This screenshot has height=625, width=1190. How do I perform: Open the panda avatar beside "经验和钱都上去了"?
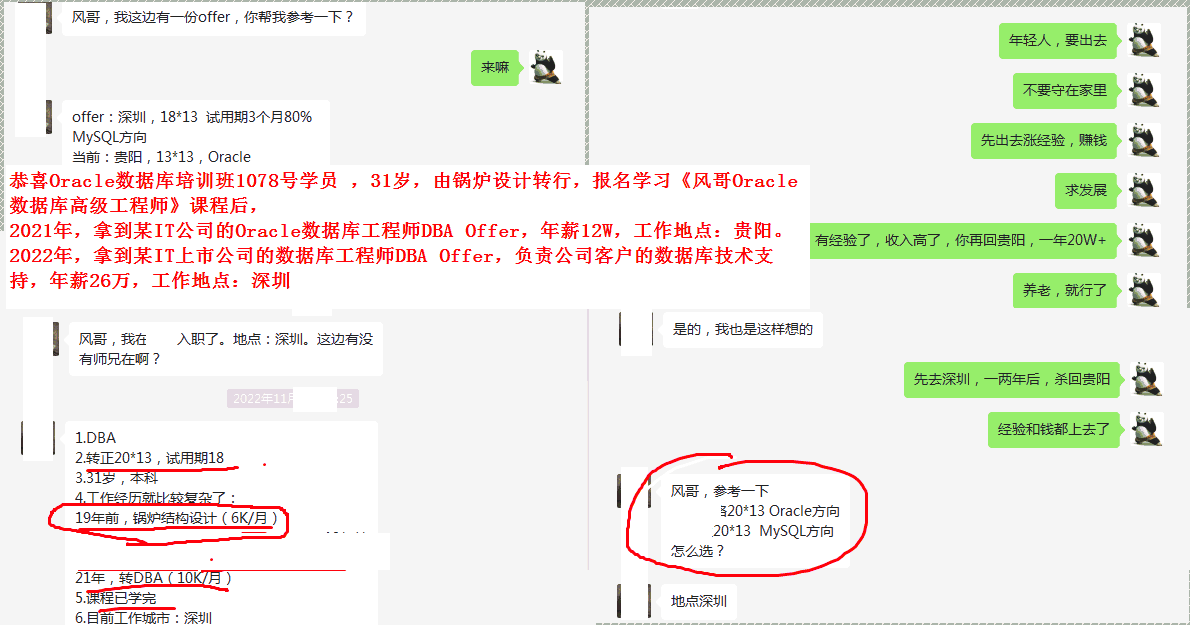[1147, 429]
